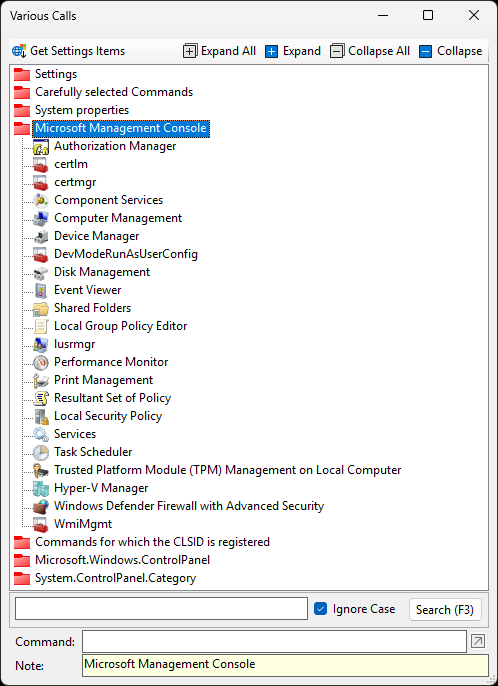Select the Hyper-V Manager entry

pyautogui.click(x=101, y=488)
